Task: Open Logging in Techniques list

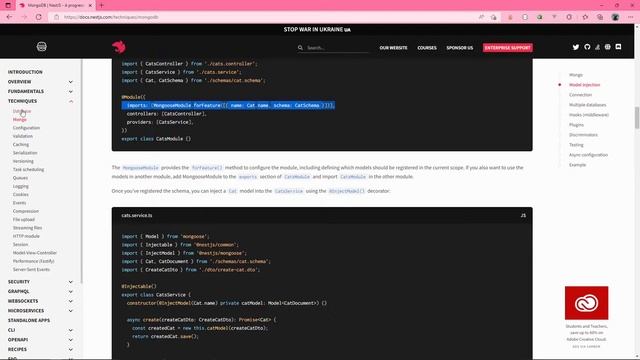Action: 20,186
